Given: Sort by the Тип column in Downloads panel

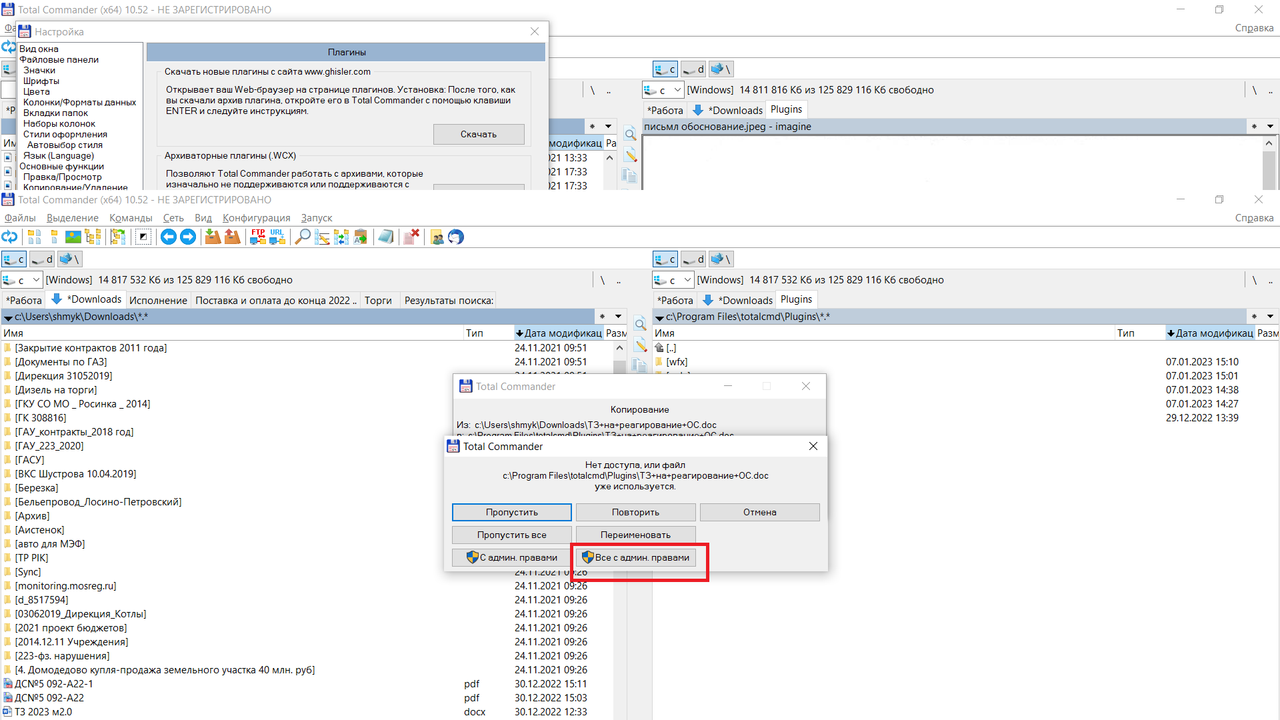Looking at the screenshot, I should point(488,333).
